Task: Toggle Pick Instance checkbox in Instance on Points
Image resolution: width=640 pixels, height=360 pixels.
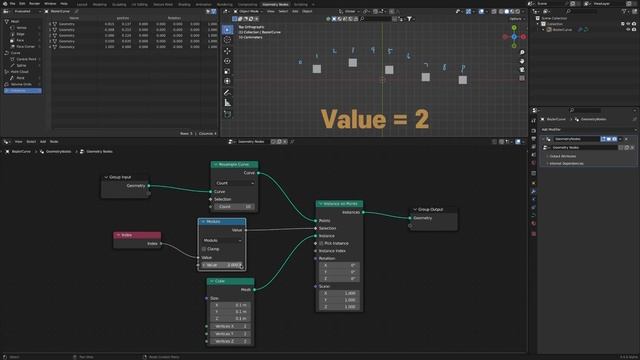Action: tap(321, 243)
